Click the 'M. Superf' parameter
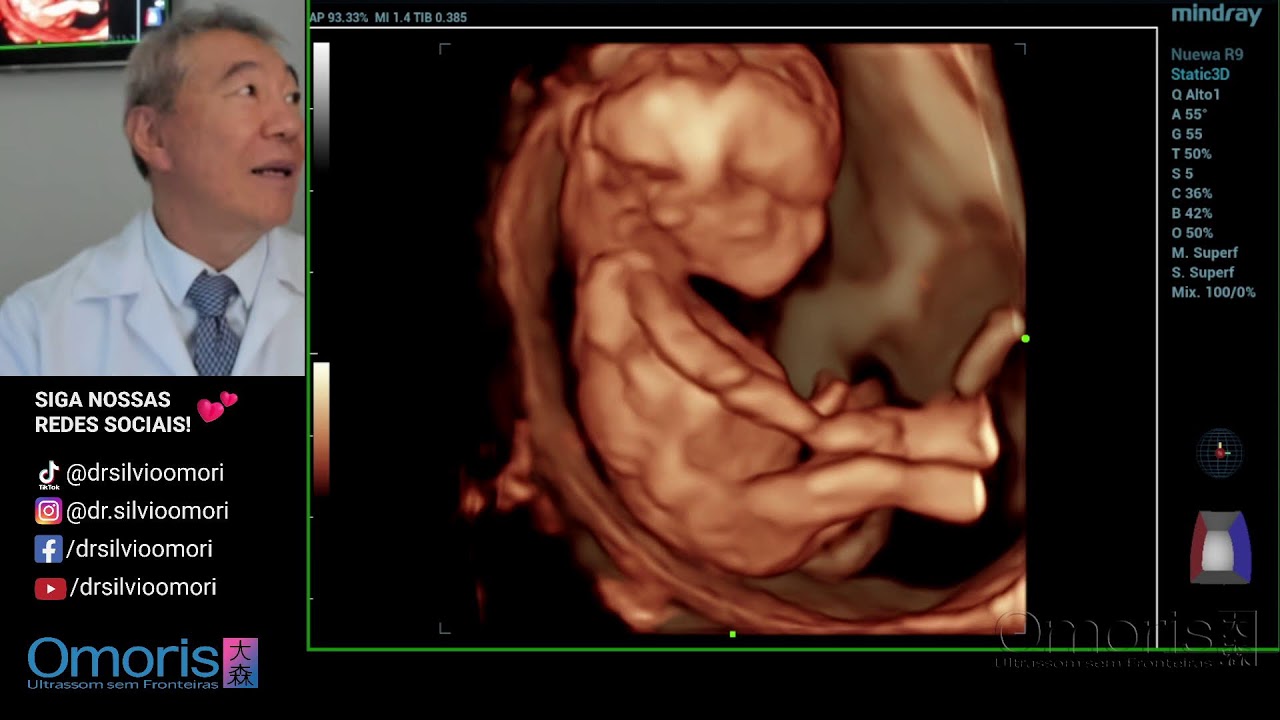This screenshot has height=720, width=1280. [x=1205, y=253]
